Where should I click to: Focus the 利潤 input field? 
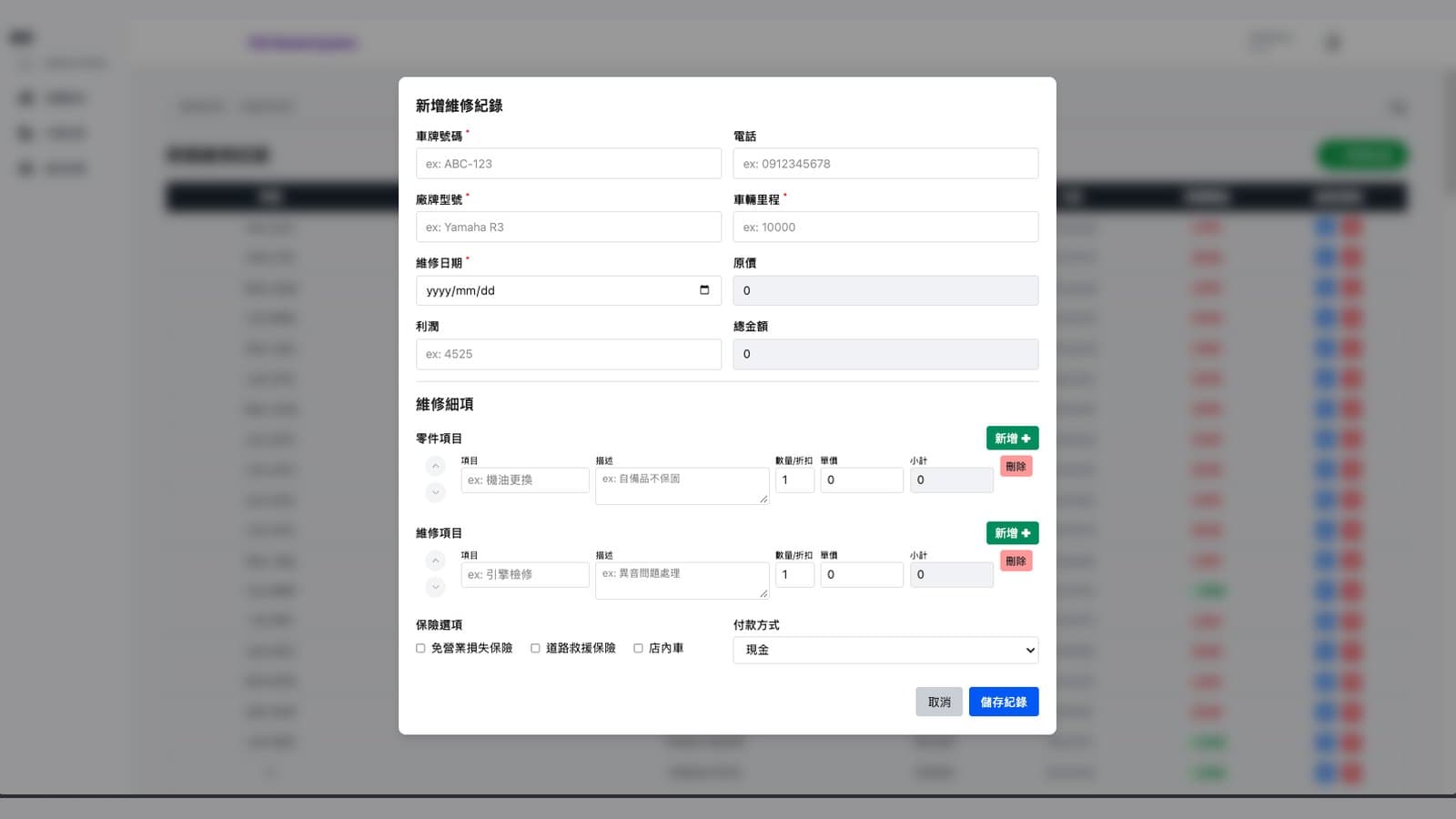(569, 354)
